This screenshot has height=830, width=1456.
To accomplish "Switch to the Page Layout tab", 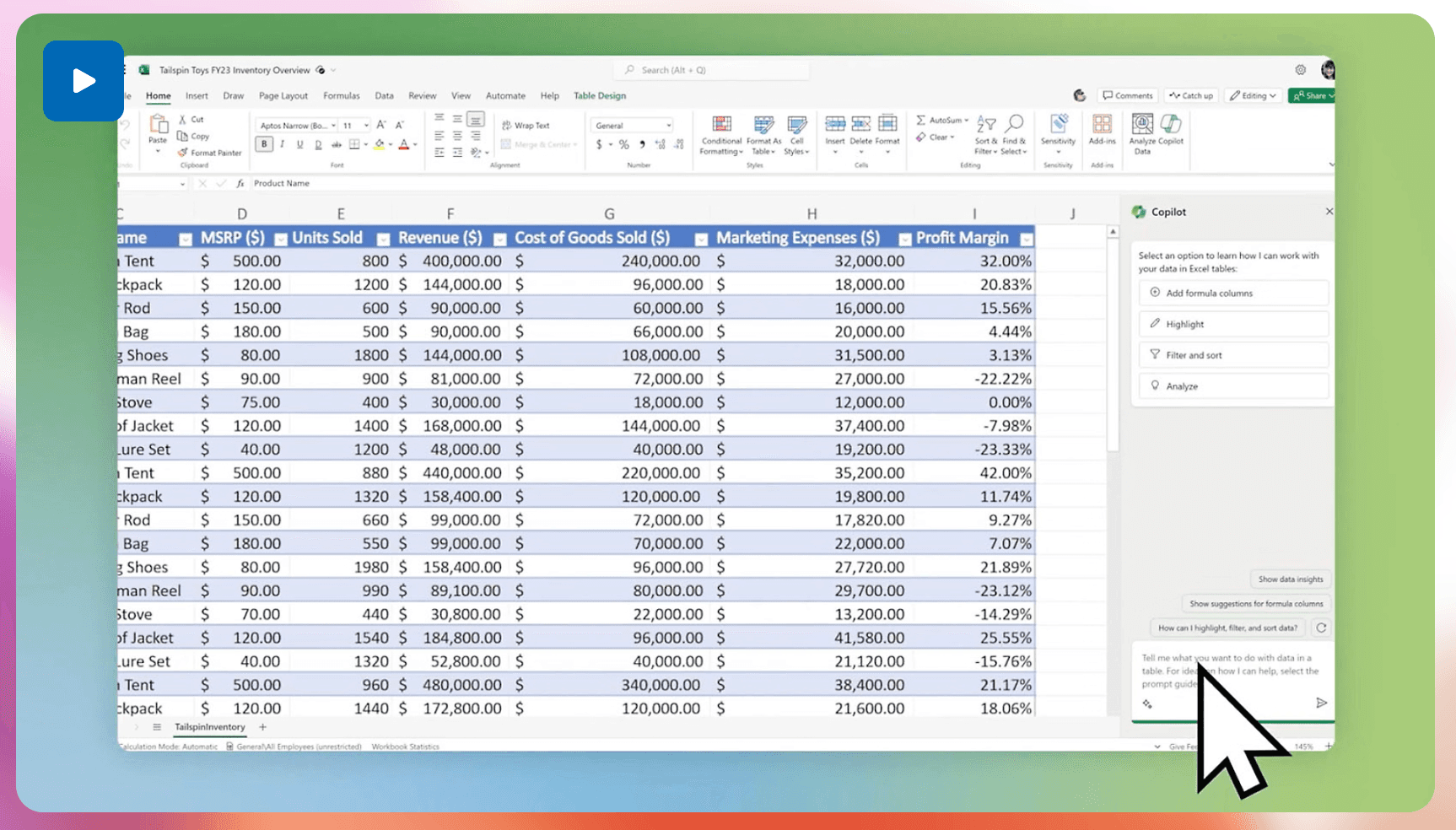I will tap(283, 96).
